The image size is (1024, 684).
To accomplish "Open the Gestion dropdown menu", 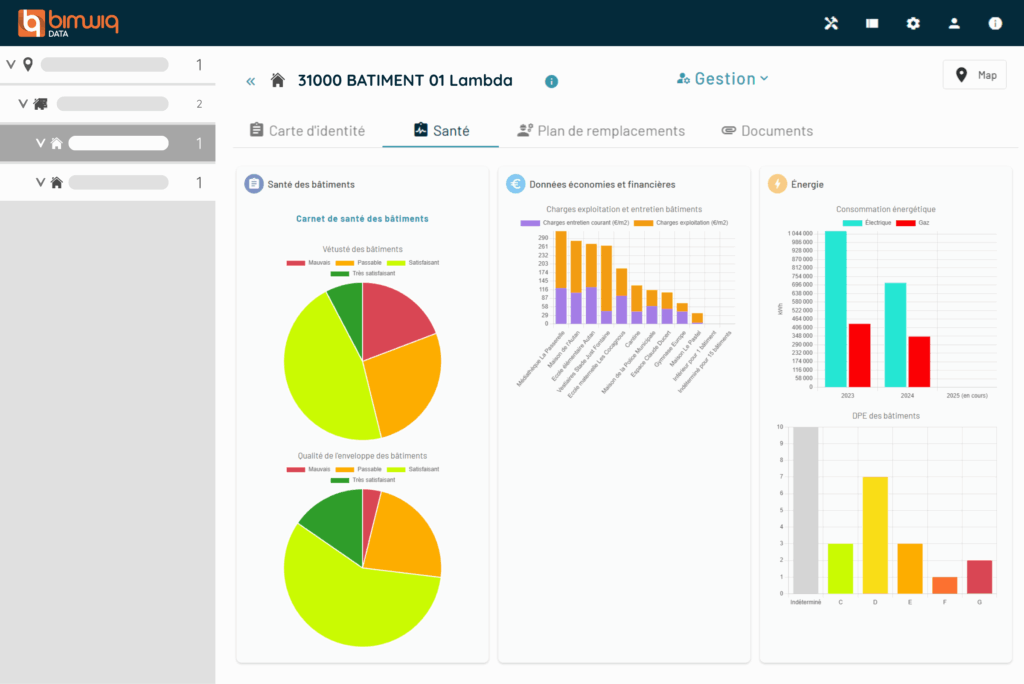I will [x=722, y=78].
